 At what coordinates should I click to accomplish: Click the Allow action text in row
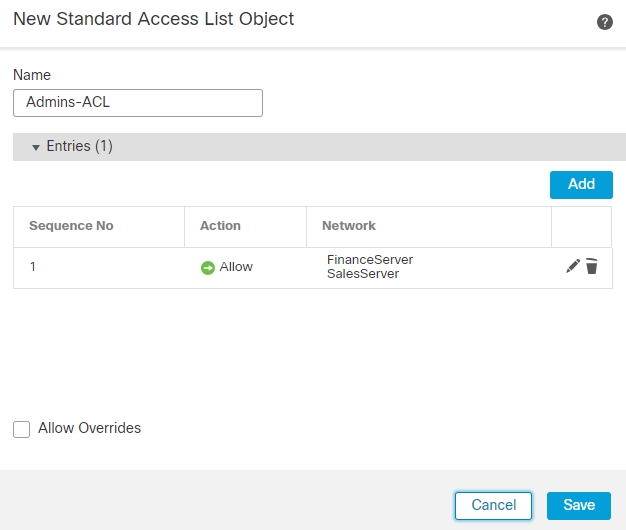coord(236,267)
